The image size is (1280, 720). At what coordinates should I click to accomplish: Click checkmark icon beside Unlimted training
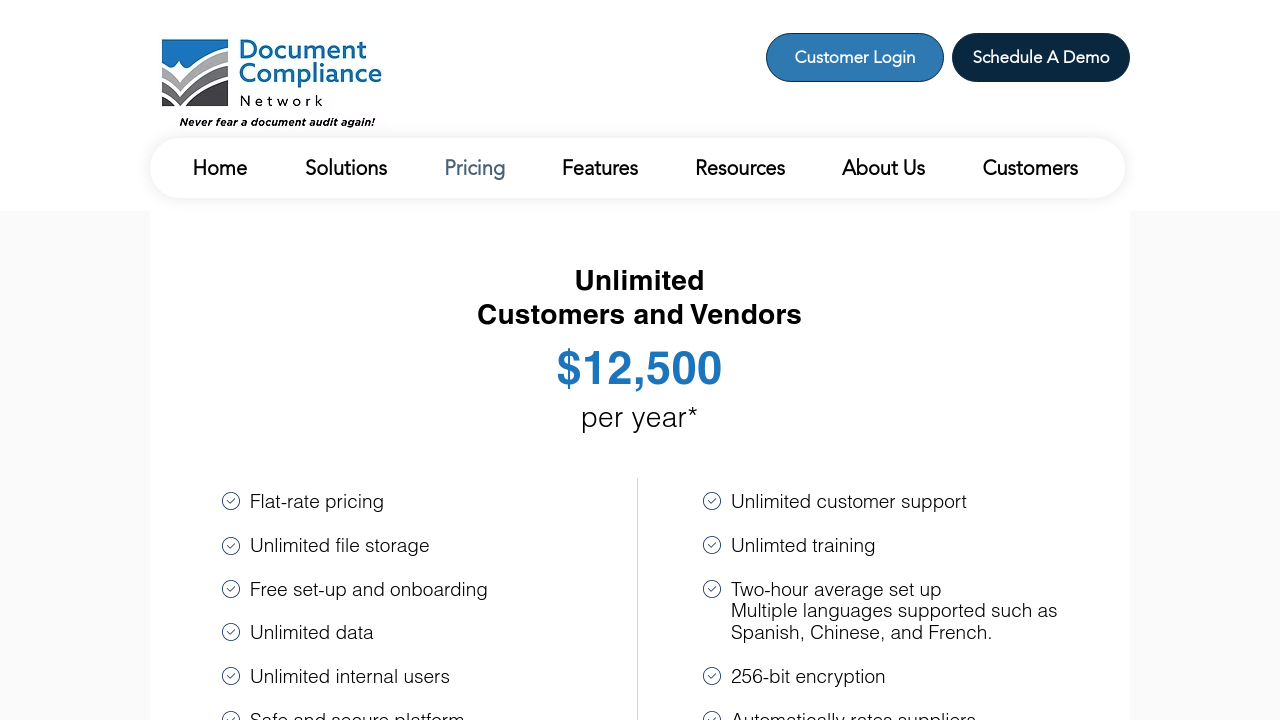[x=712, y=545]
